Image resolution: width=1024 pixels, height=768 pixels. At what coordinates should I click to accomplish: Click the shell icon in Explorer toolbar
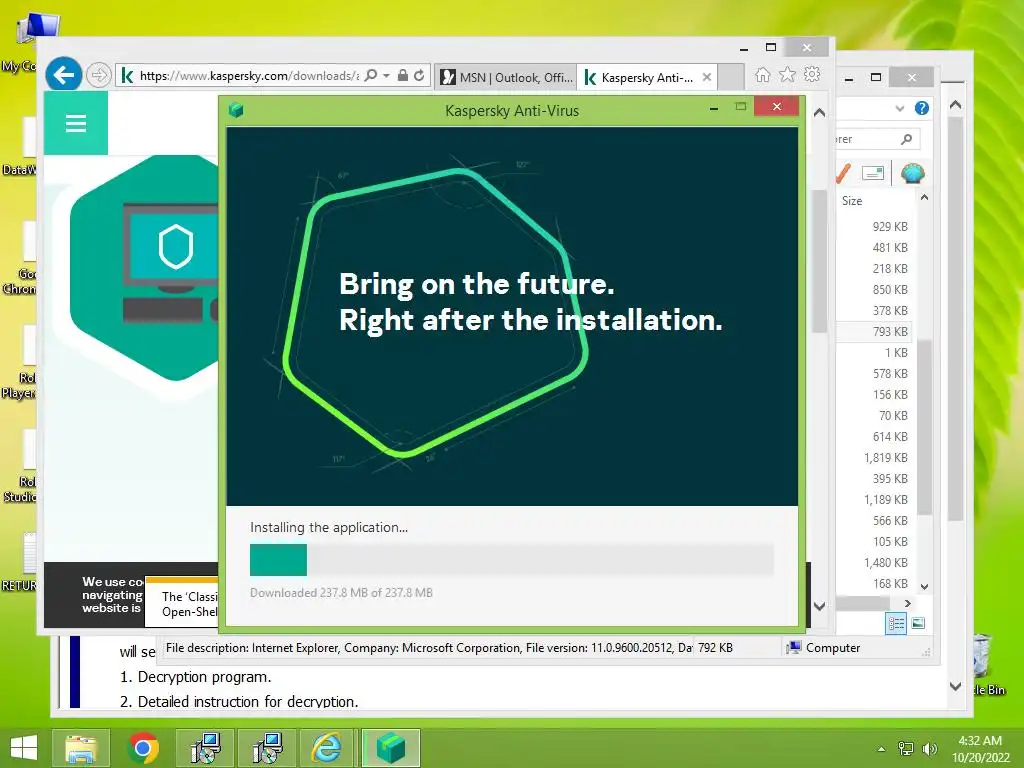[912, 173]
